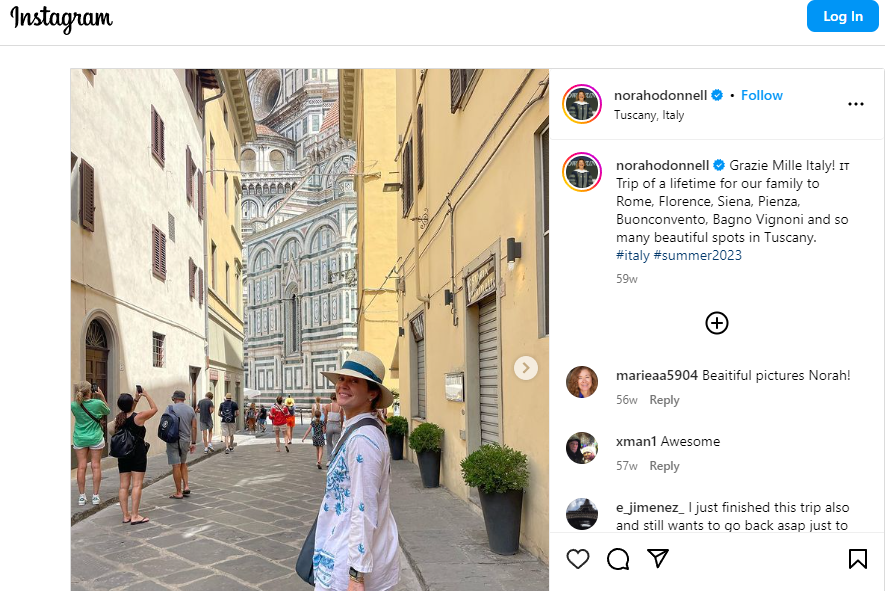Click norahodonnell username in the caption
885x591 pixels.
[x=662, y=165]
